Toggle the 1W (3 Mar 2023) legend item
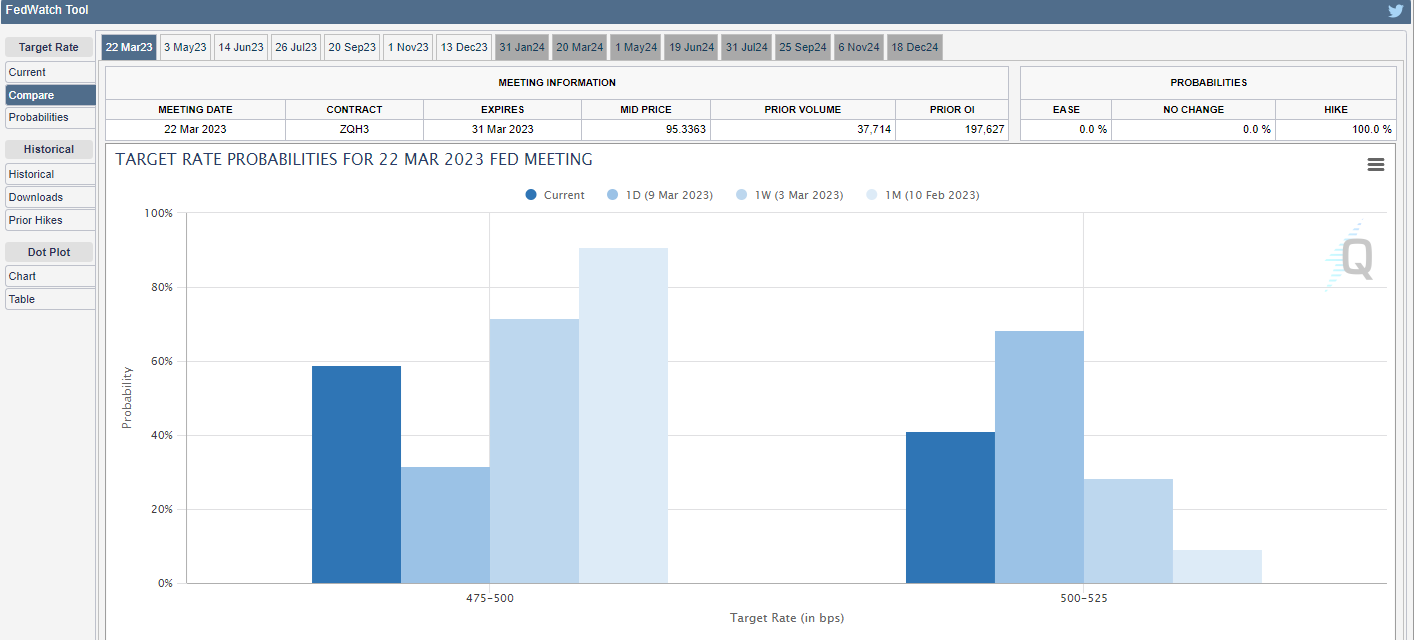 point(789,195)
